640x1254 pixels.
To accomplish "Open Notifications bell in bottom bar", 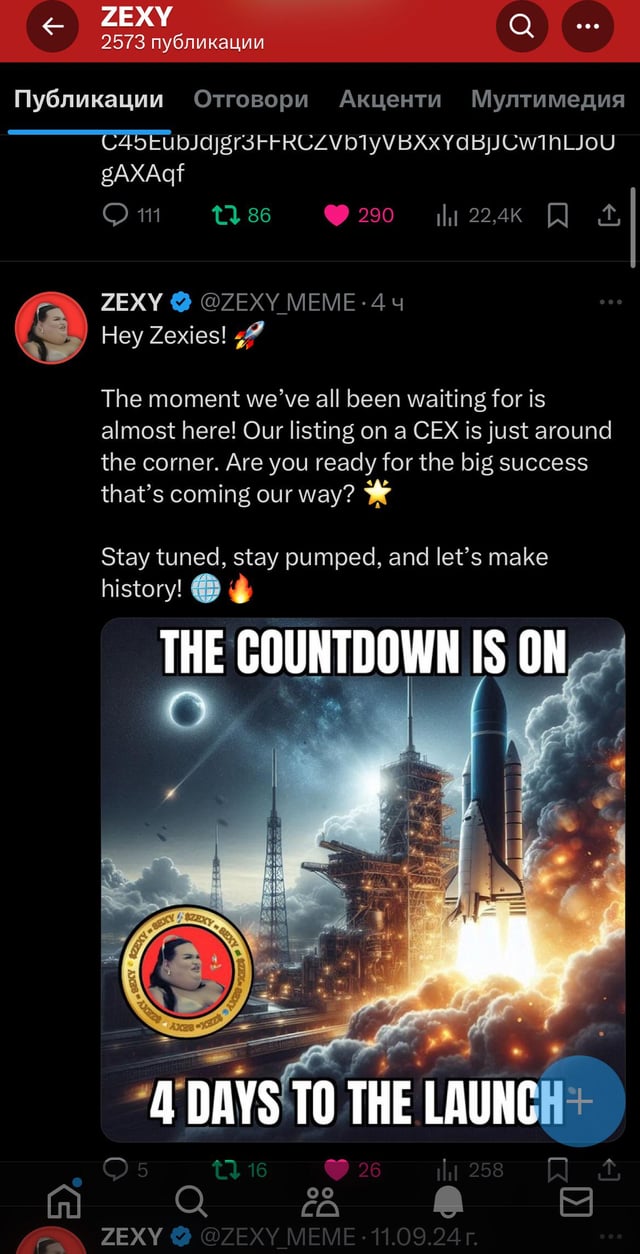I will coord(448,1201).
